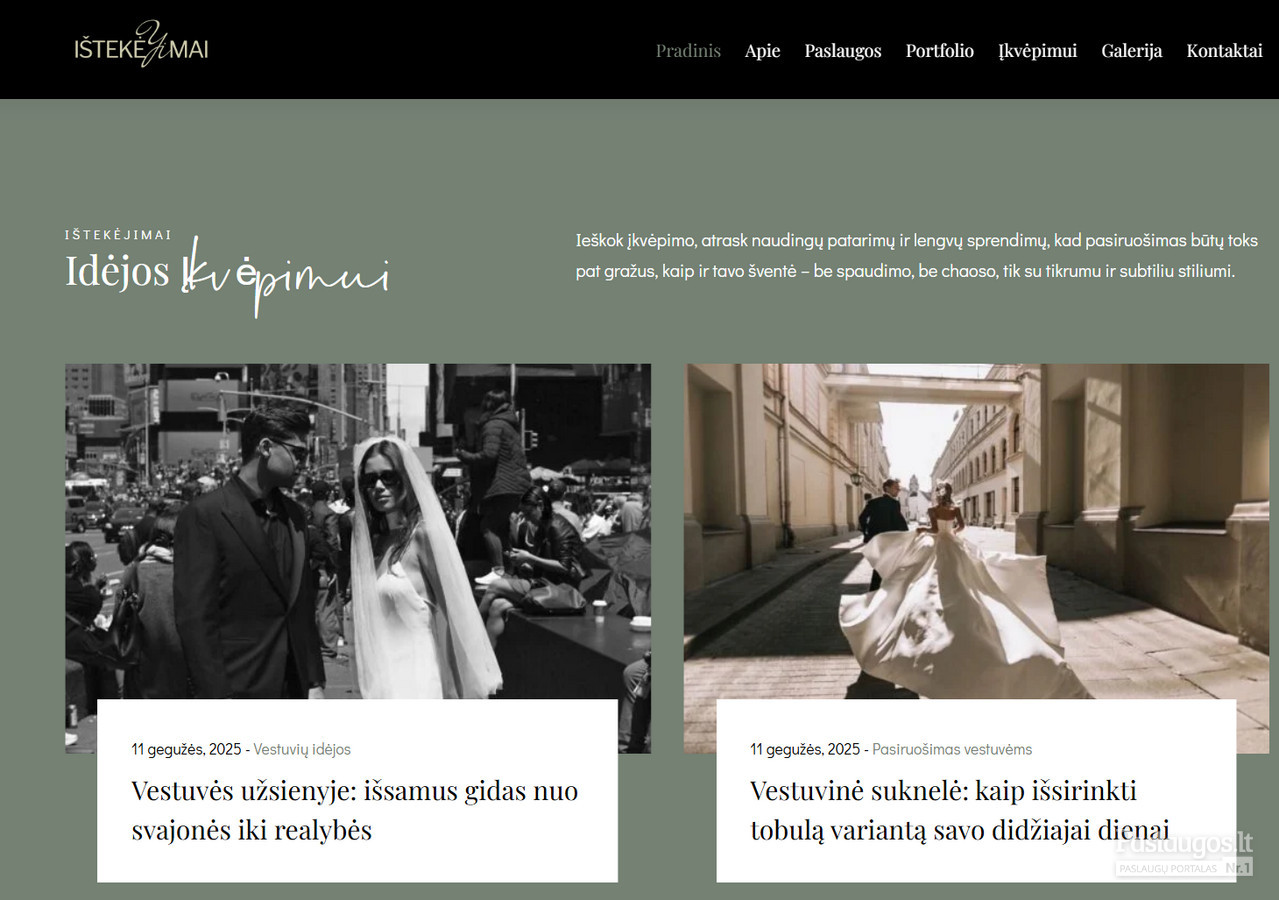
Task: Navigate to Portfolio
Action: click(x=940, y=50)
